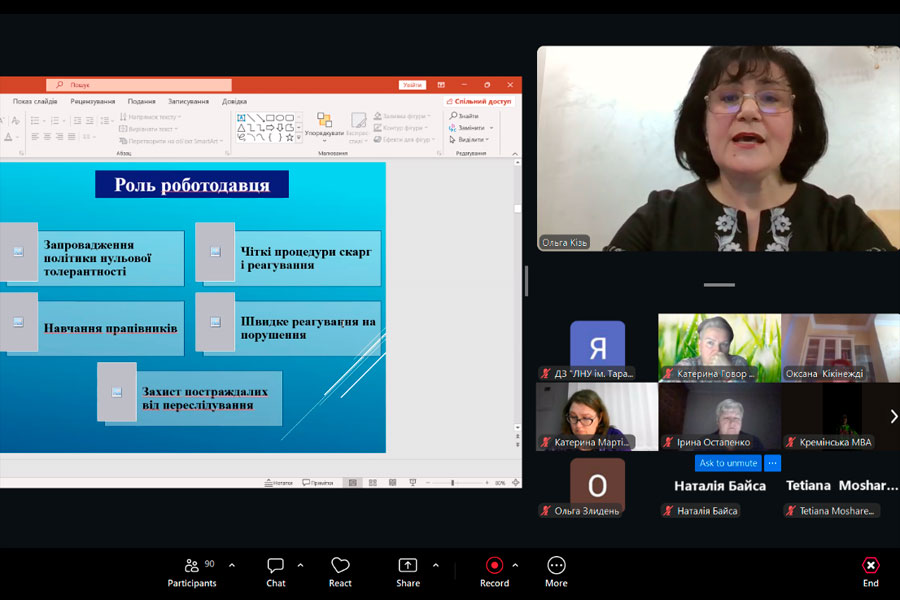The width and height of the screenshot is (900, 600).
Task: Switch to Reading view in status bar
Action: [x=393, y=483]
